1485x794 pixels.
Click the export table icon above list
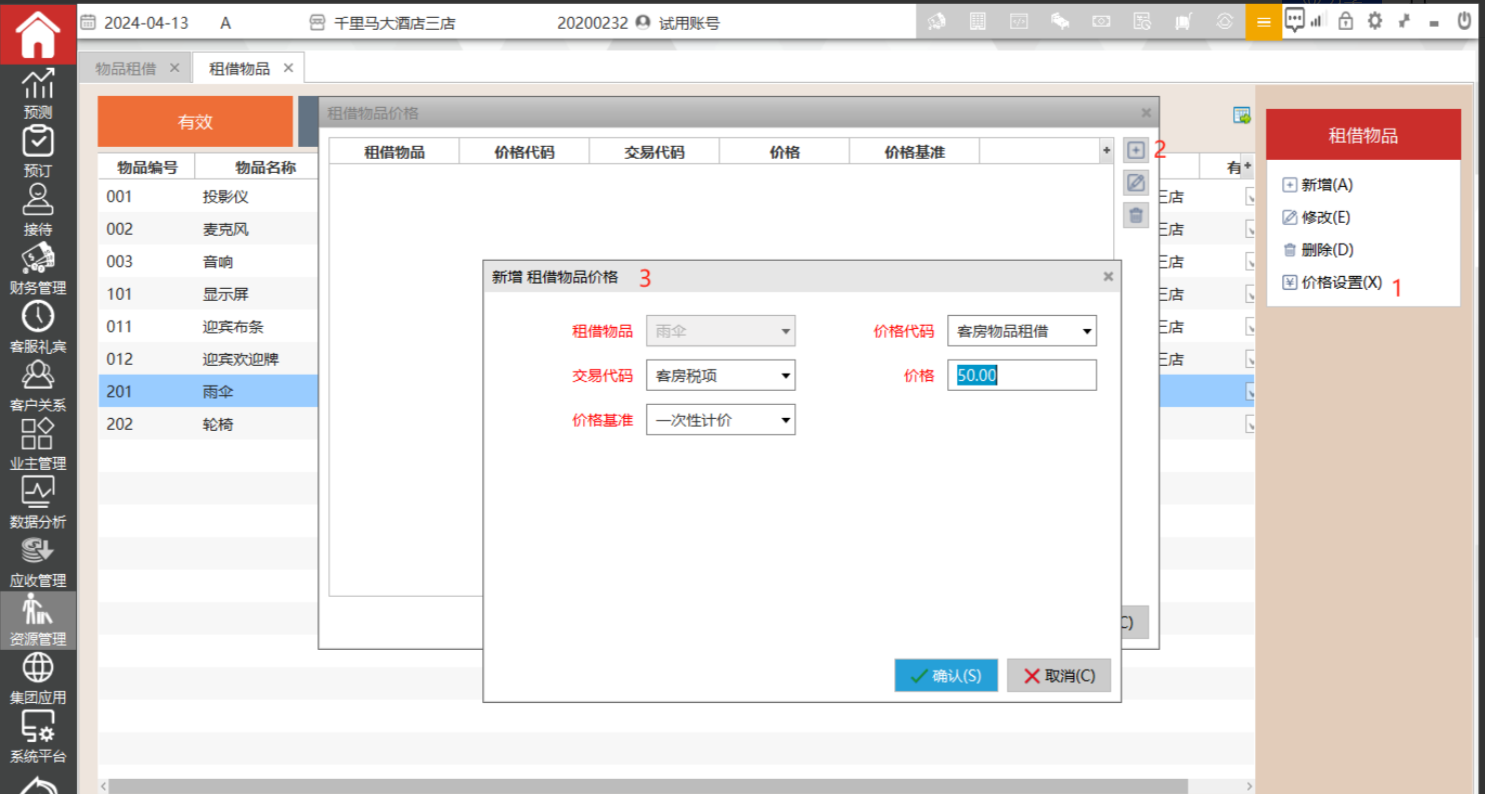pos(1242,116)
